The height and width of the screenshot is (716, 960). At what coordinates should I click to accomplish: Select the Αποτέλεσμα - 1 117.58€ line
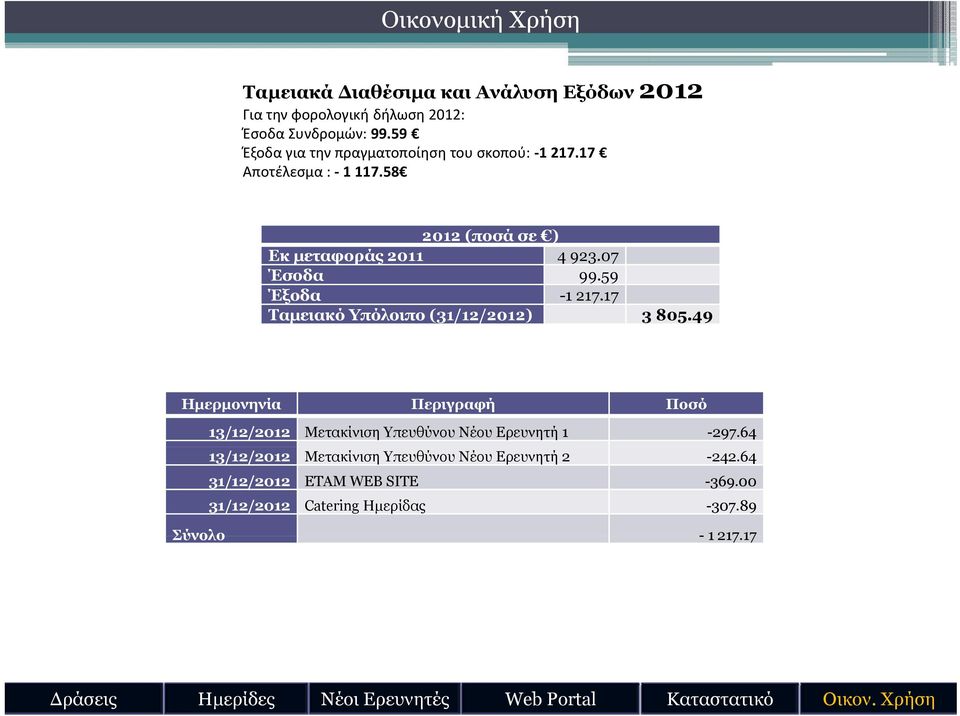click(x=324, y=171)
